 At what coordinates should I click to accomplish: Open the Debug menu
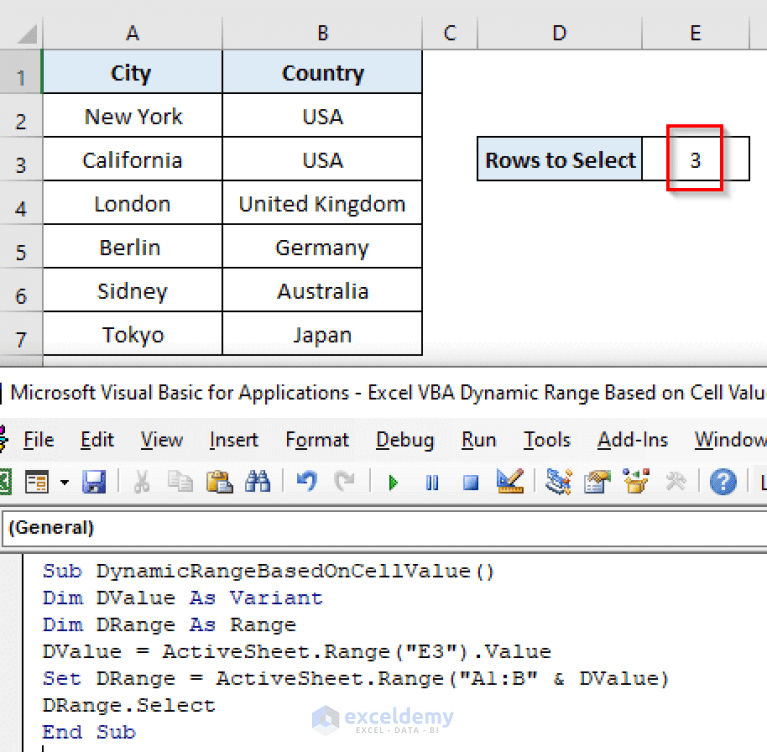pos(405,439)
